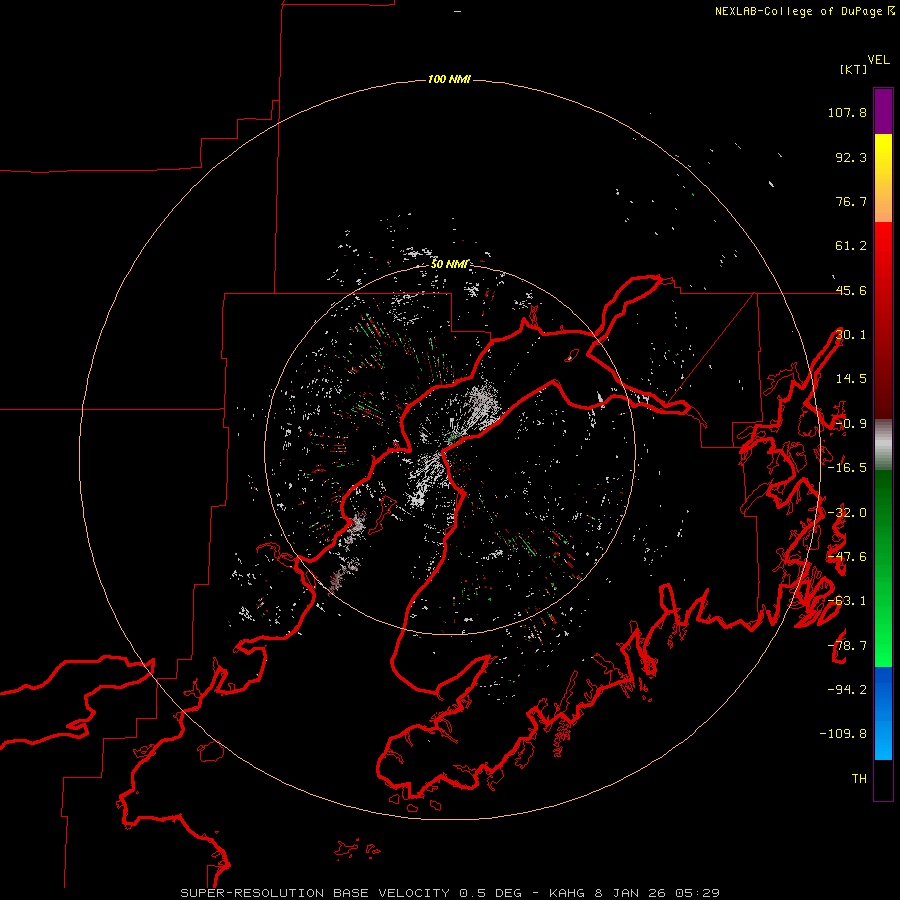Click the 50 NMI range ring label
This screenshot has width=900, height=900.
(449, 264)
